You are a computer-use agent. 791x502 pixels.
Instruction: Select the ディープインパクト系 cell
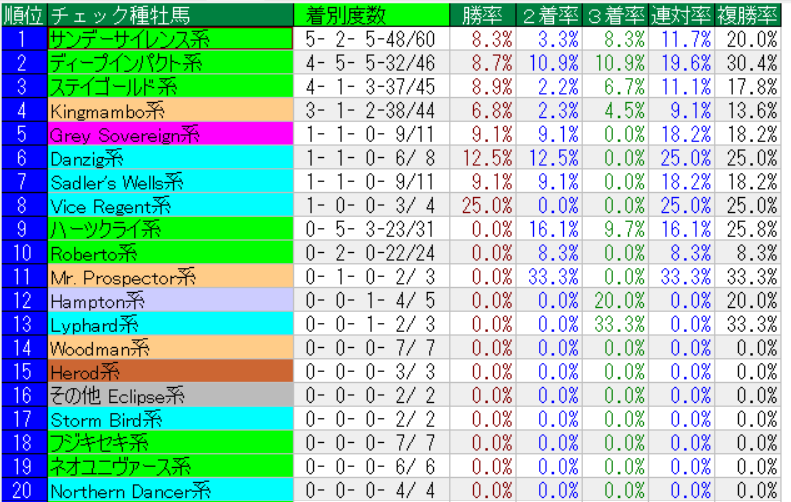(170, 62)
